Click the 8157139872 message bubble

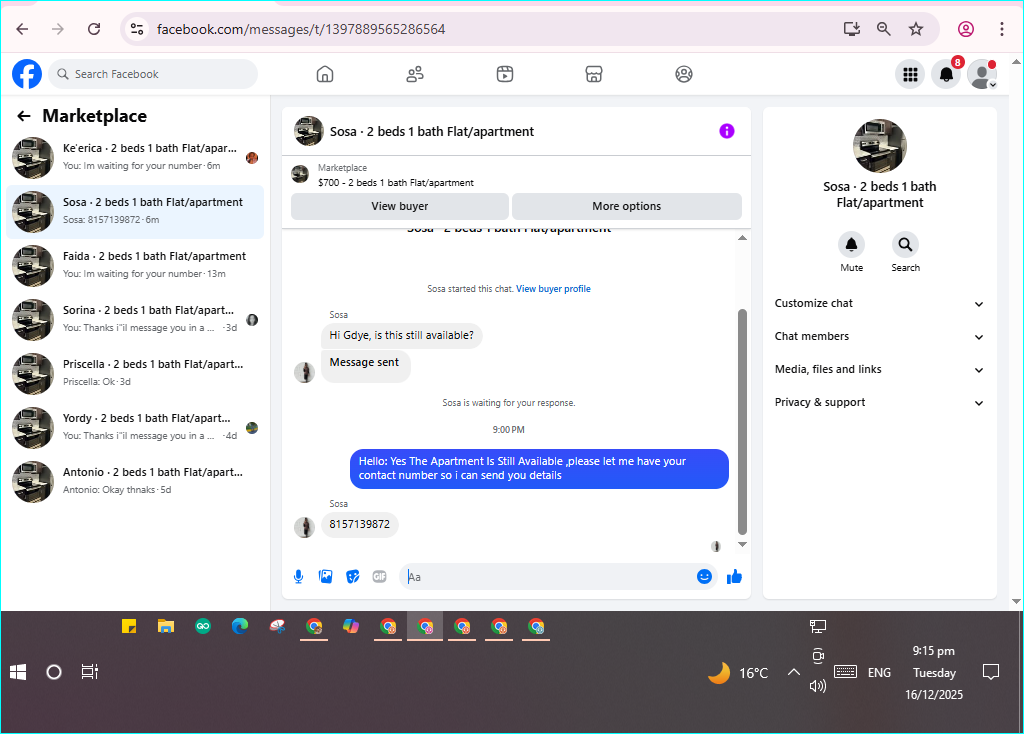tap(360, 524)
